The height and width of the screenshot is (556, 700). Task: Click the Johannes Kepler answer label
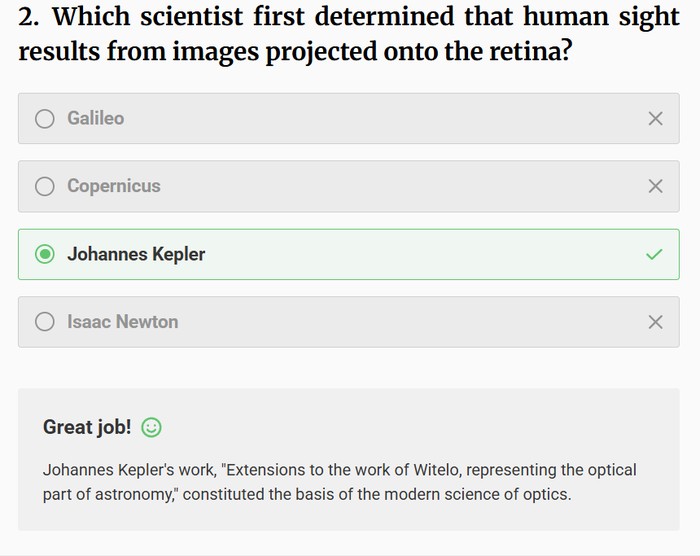136,254
